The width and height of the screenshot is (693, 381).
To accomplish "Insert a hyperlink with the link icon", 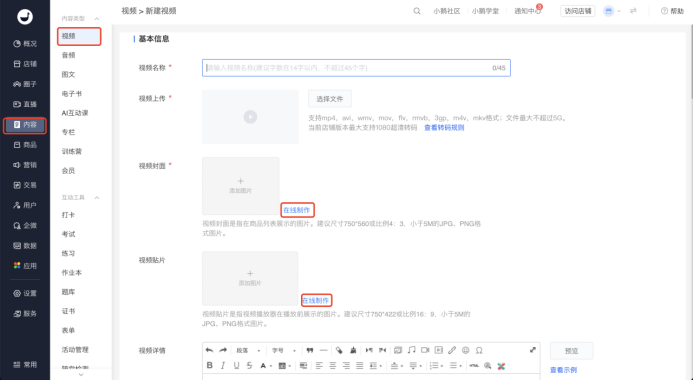I will [452, 351].
